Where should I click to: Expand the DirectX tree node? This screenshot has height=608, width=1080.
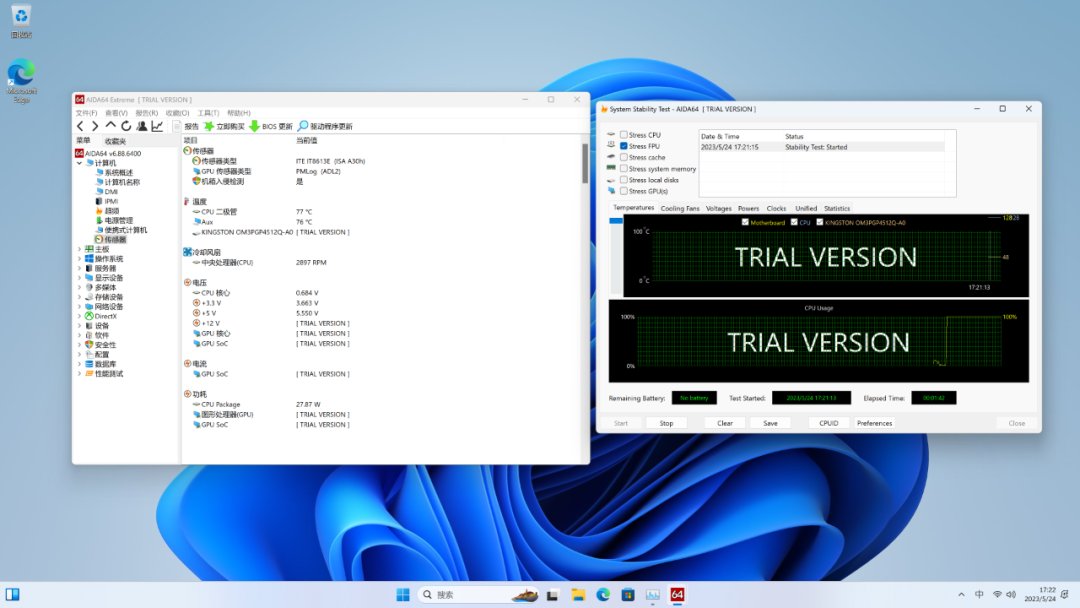(x=79, y=316)
